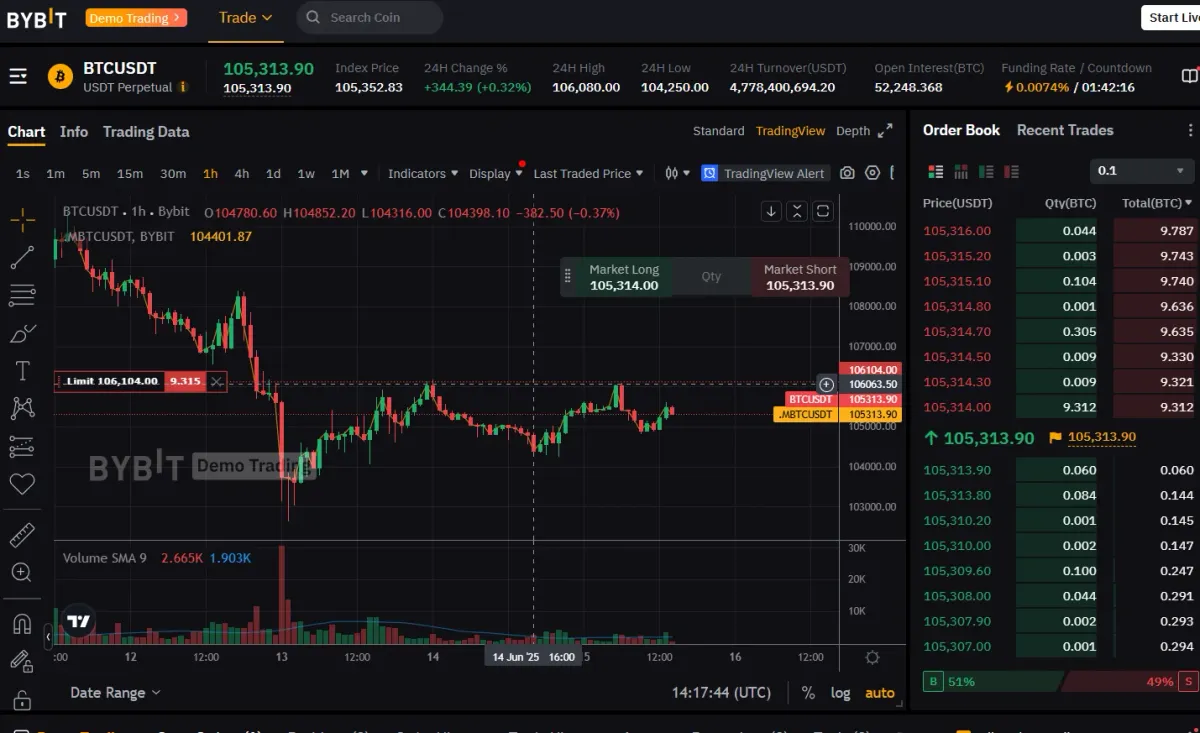The image size is (1200, 733).
Task: Click the Qty field in chart order panel
Action: [711, 277]
